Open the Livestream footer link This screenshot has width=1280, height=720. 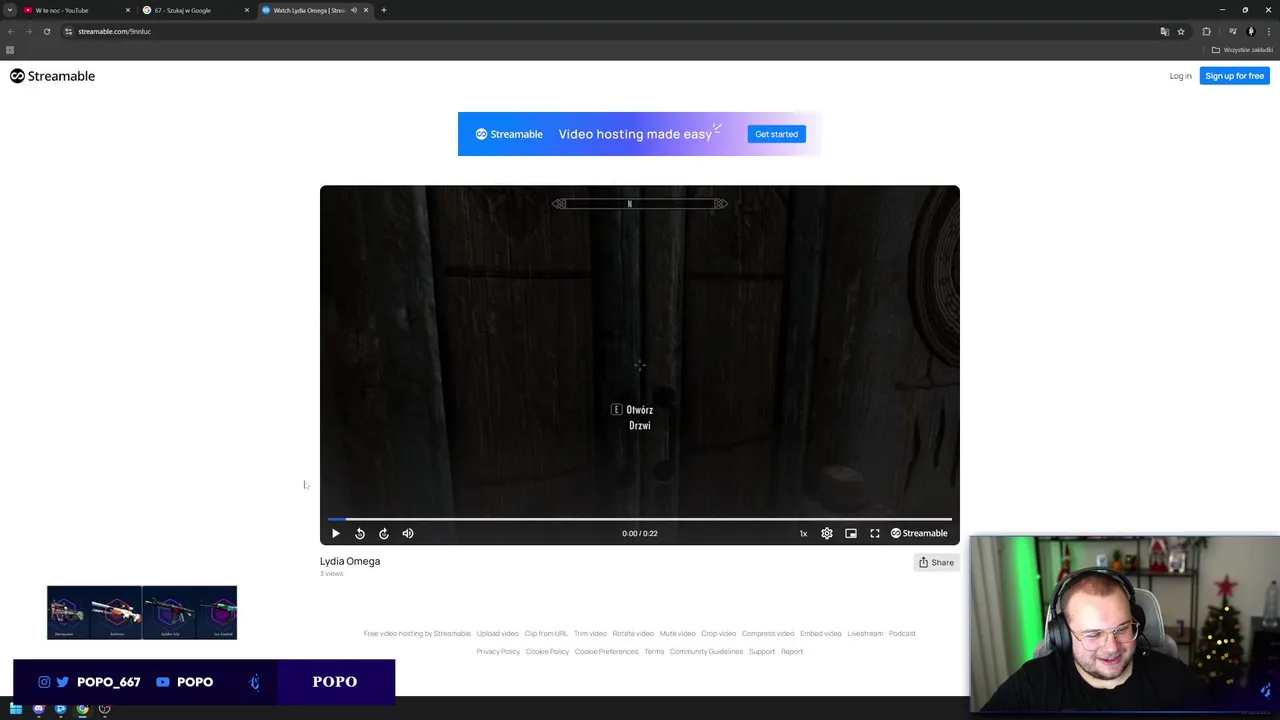pos(865,633)
